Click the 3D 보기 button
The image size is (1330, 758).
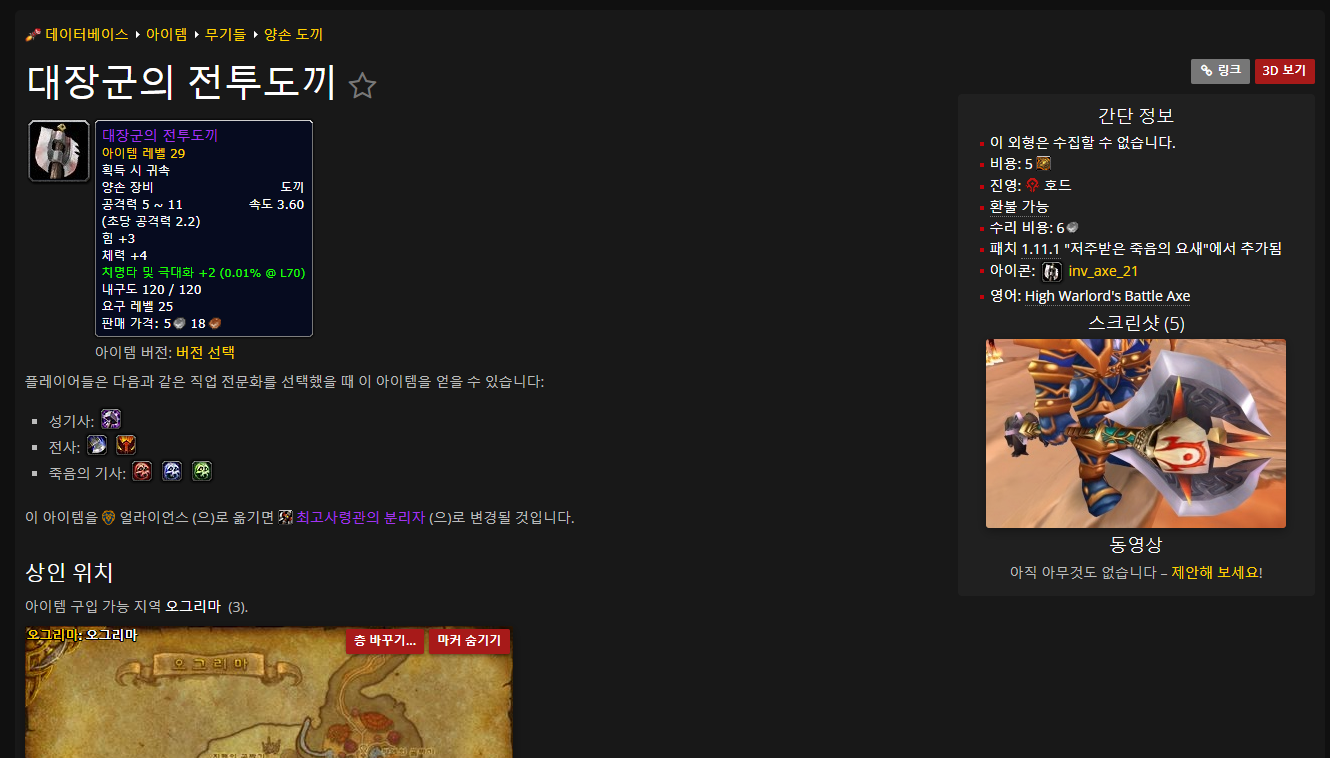[x=1284, y=71]
